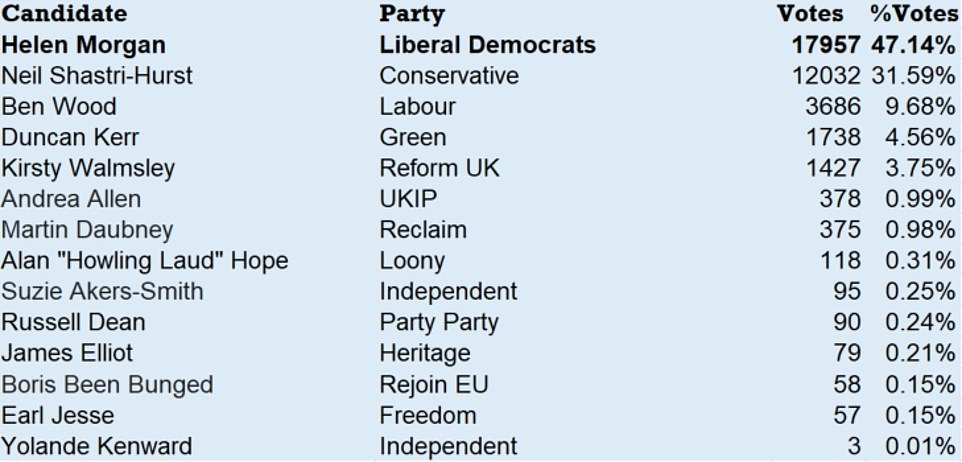
Task: Select the Conservative party cell
Action: pos(449,76)
